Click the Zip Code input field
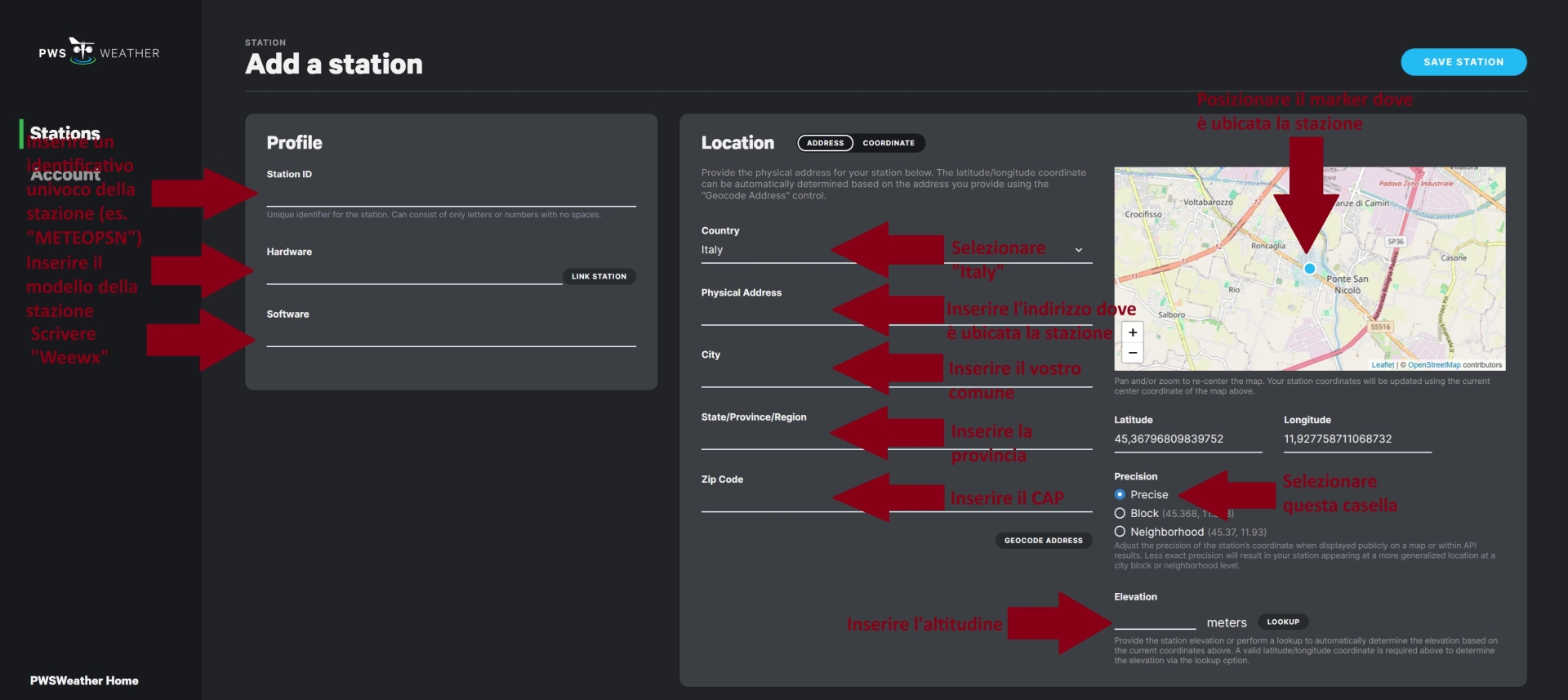 [x=896, y=501]
